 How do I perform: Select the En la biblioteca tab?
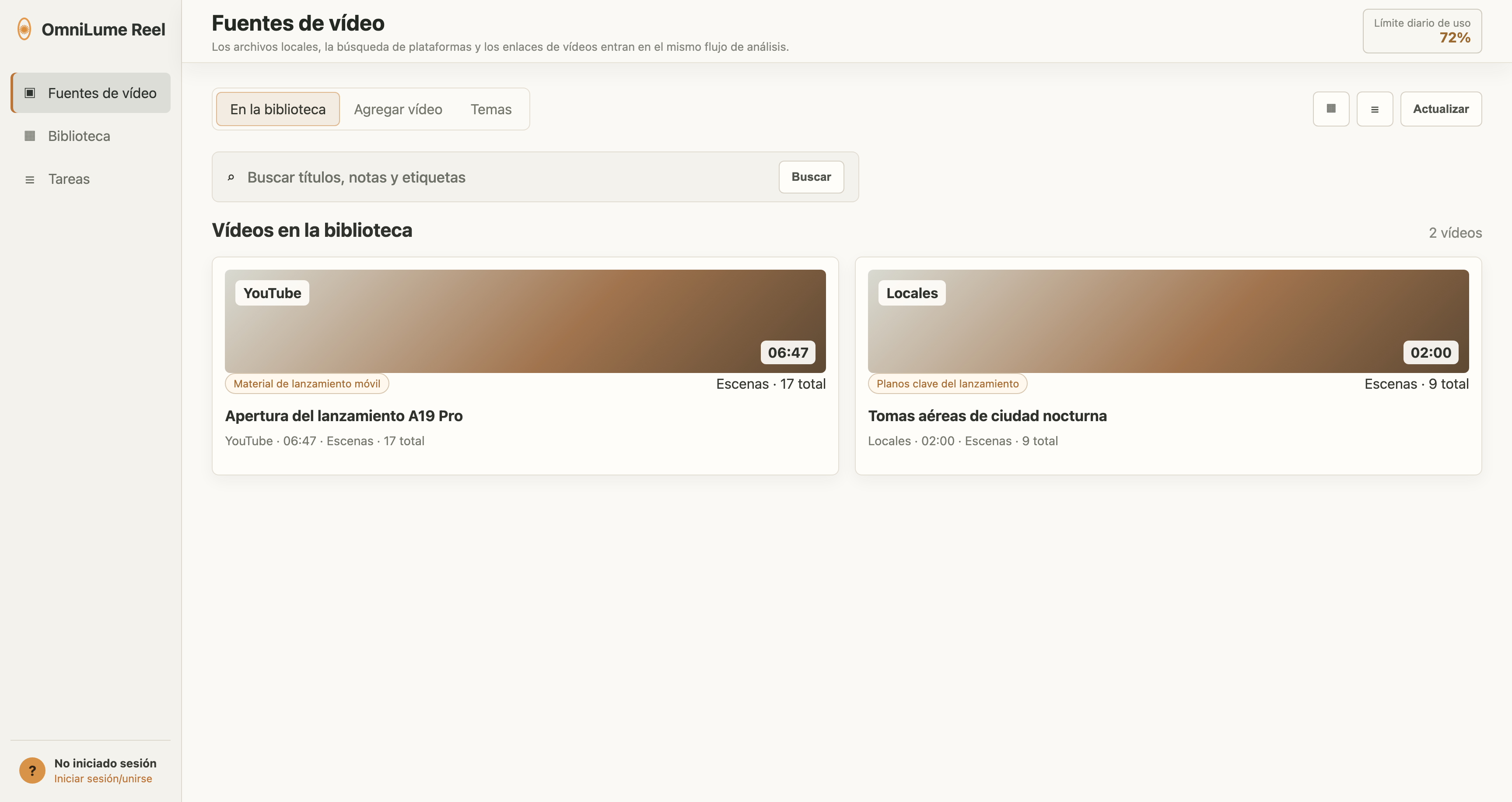[278, 109]
